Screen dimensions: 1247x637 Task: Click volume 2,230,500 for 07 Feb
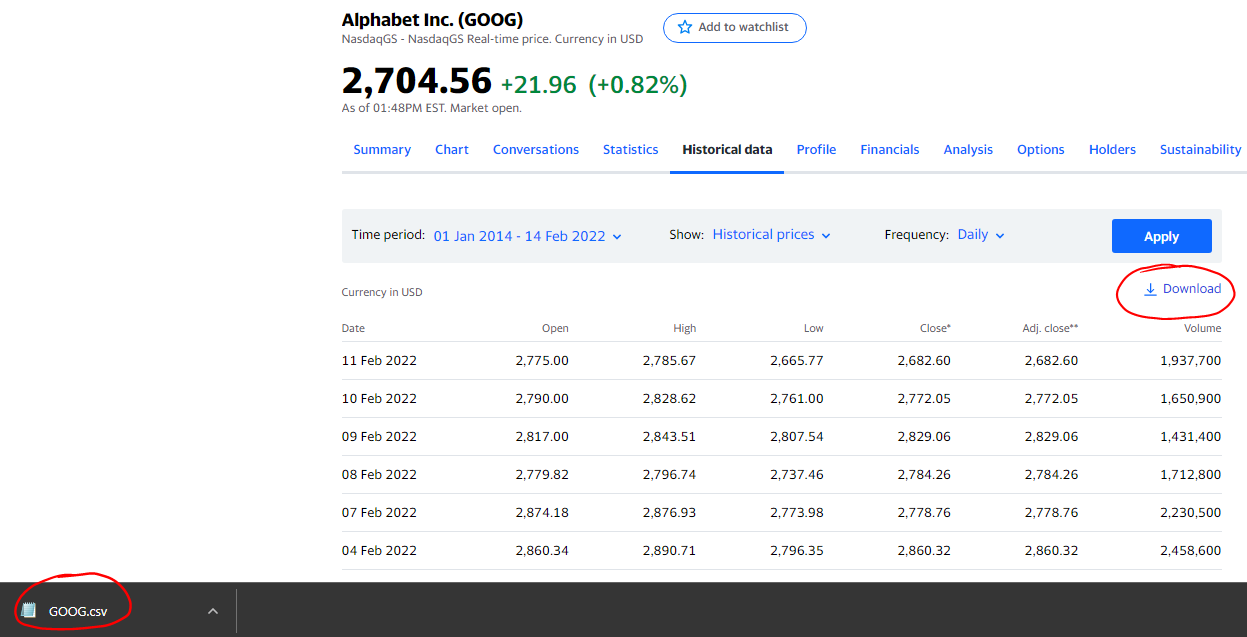(x=1190, y=513)
